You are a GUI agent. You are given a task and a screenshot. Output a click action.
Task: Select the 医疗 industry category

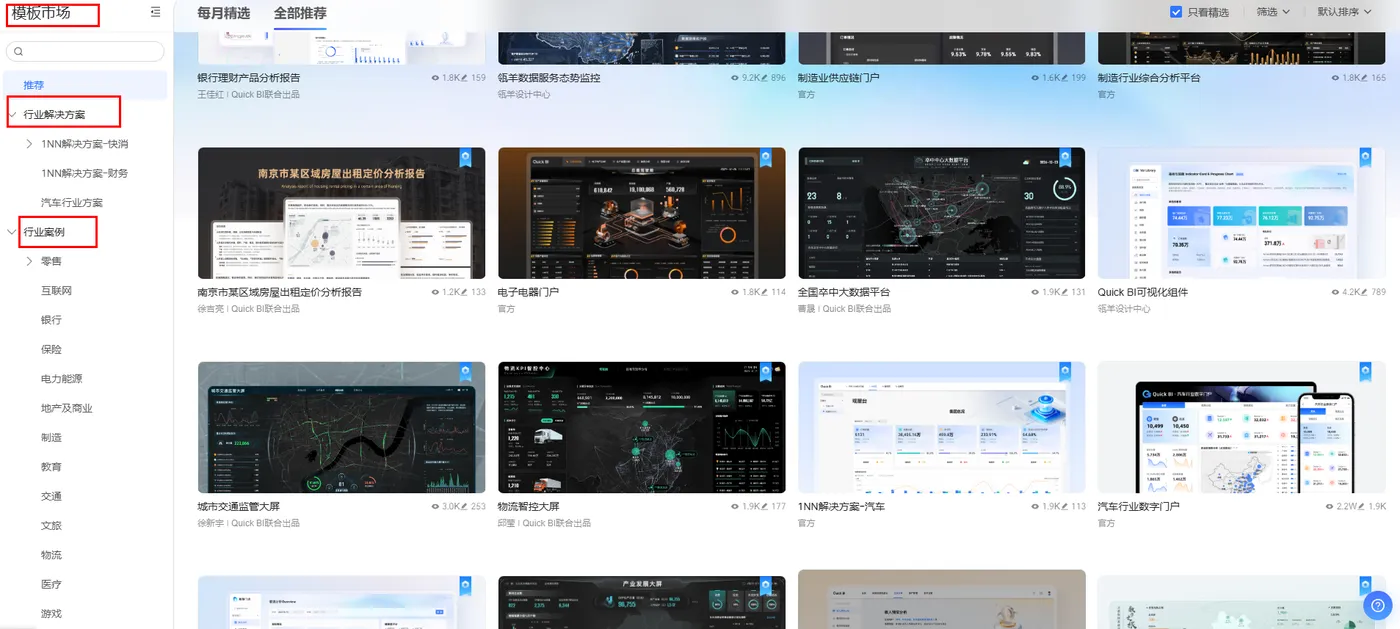(51, 584)
